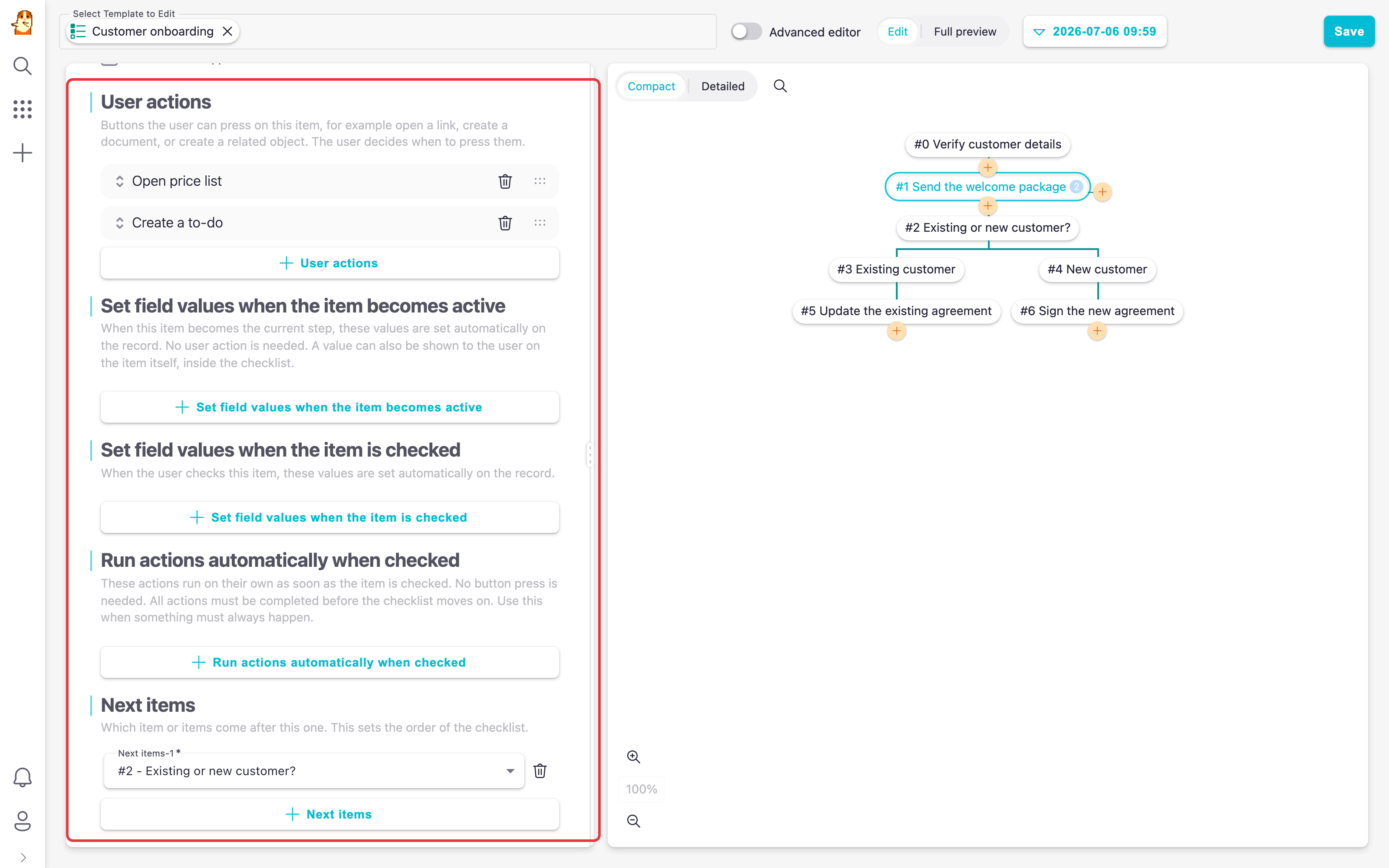This screenshot has height=868, width=1389.
Task: Open the apps grid menu icon
Action: click(x=23, y=109)
